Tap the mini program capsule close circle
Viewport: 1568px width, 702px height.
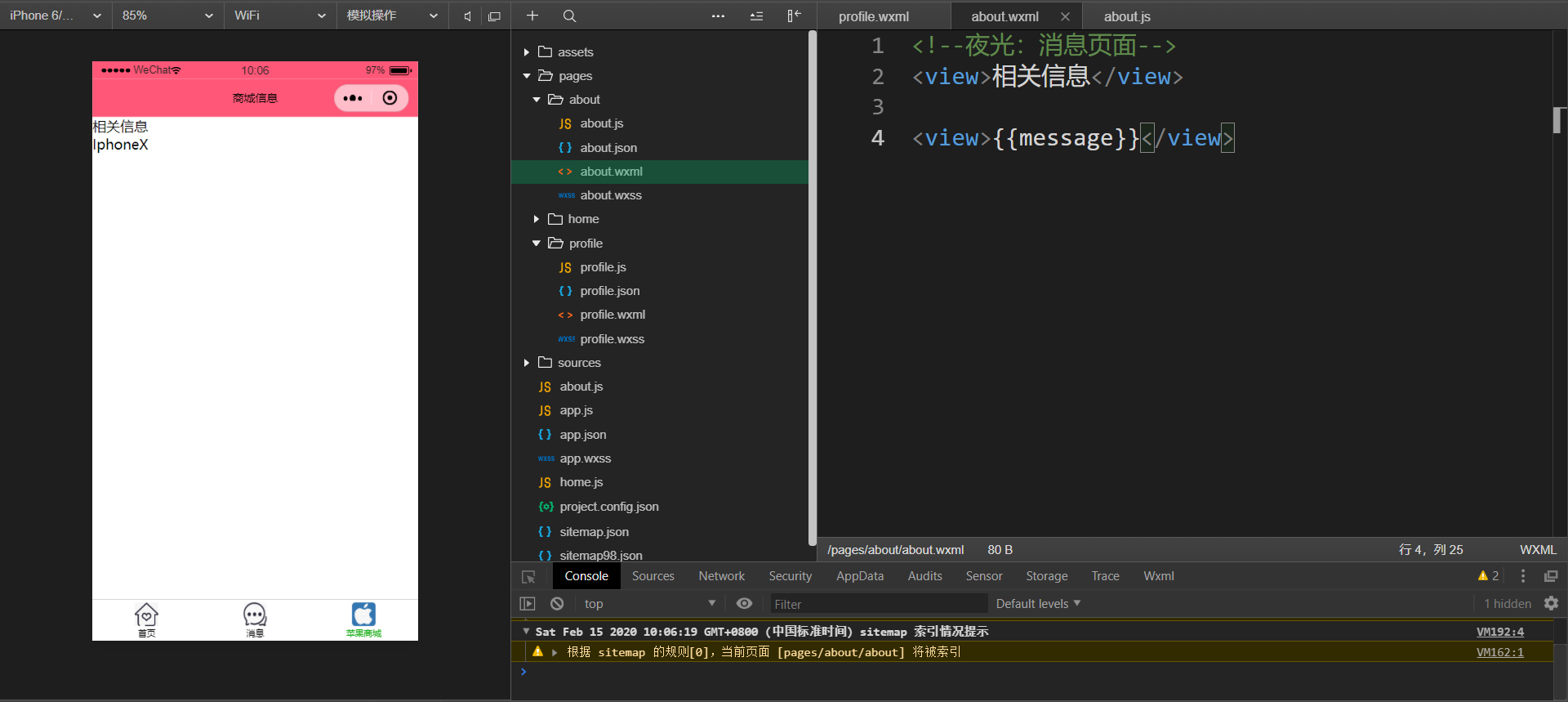click(x=390, y=98)
